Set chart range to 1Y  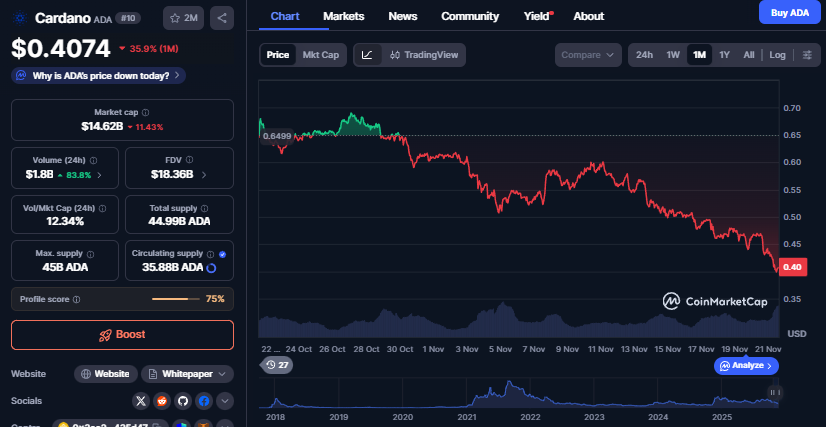tap(724, 55)
